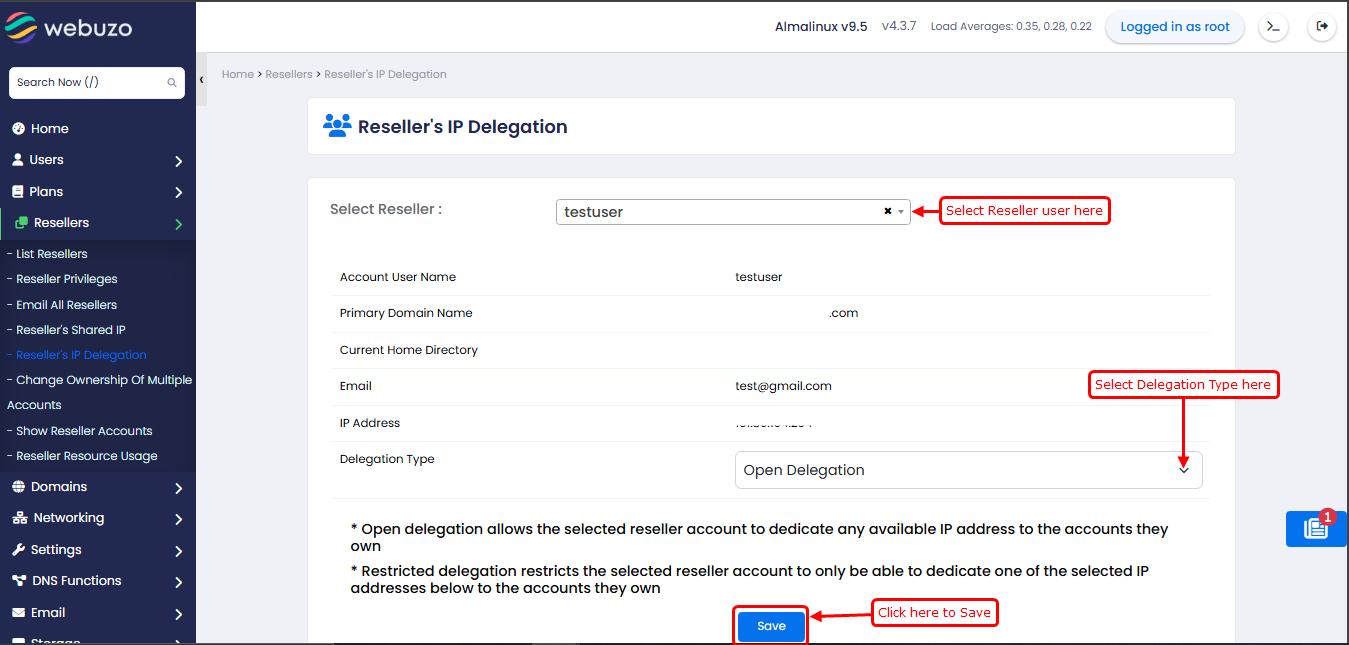
Task: Open the Delegation Type dropdown
Action: (x=967, y=470)
